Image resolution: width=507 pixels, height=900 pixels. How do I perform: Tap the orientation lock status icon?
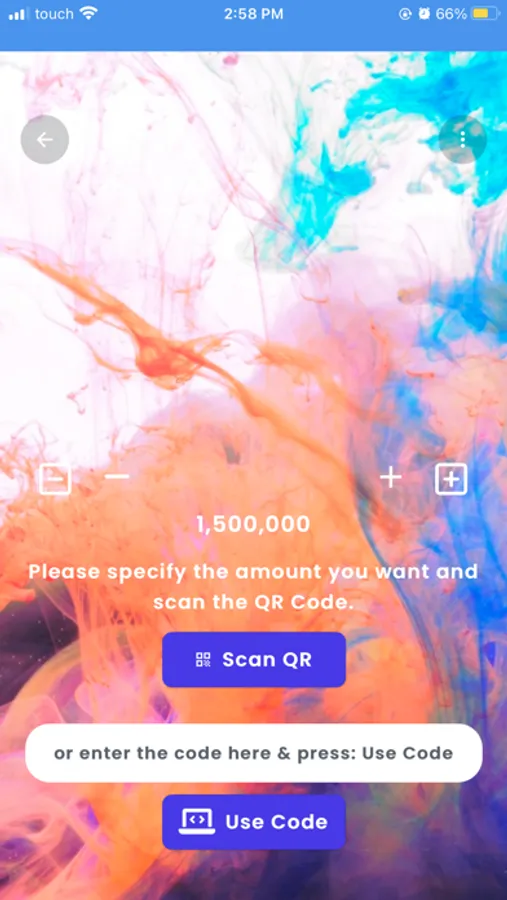pyautogui.click(x=405, y=14)
